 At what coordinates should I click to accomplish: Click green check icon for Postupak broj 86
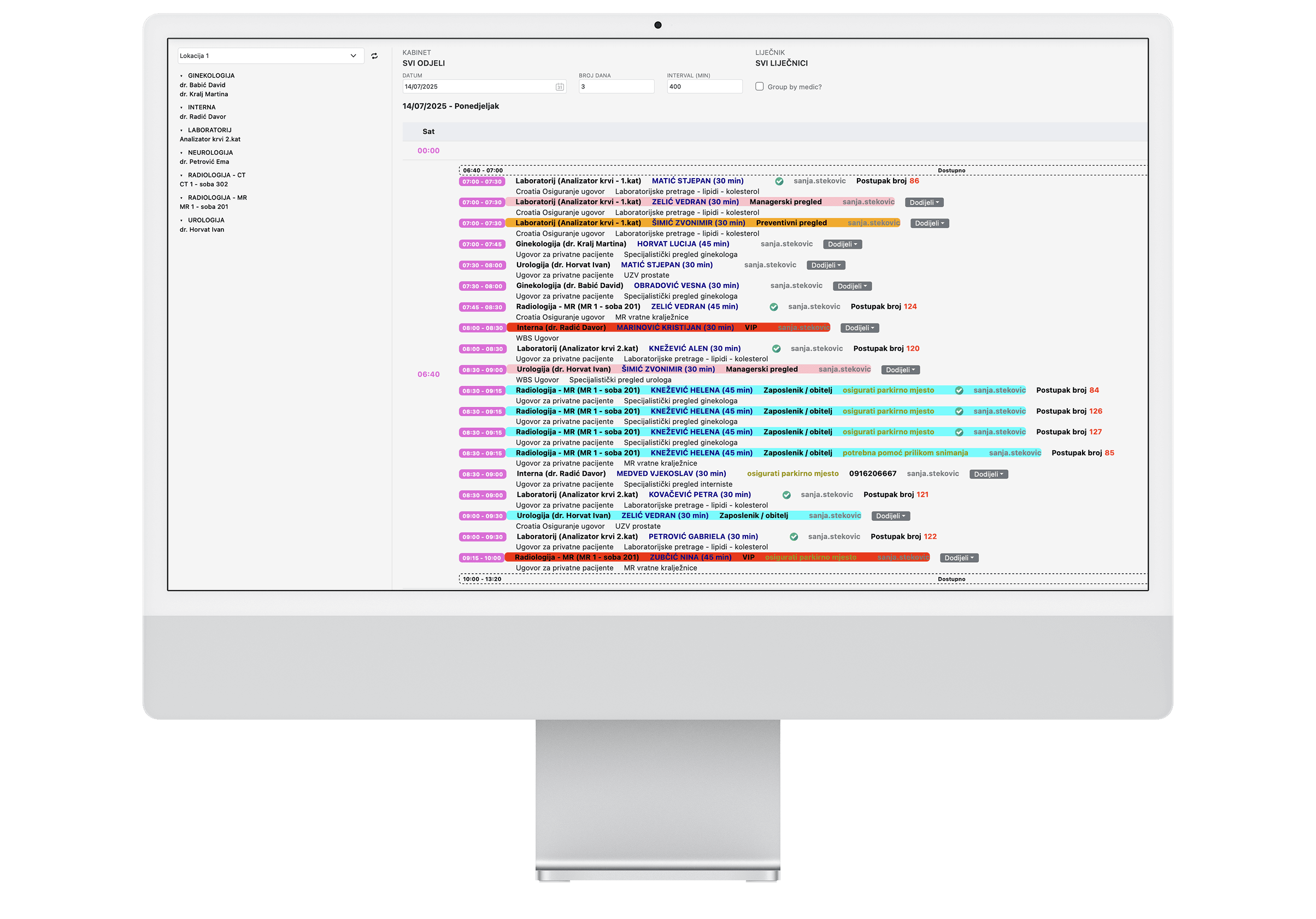tap(779, 181)
